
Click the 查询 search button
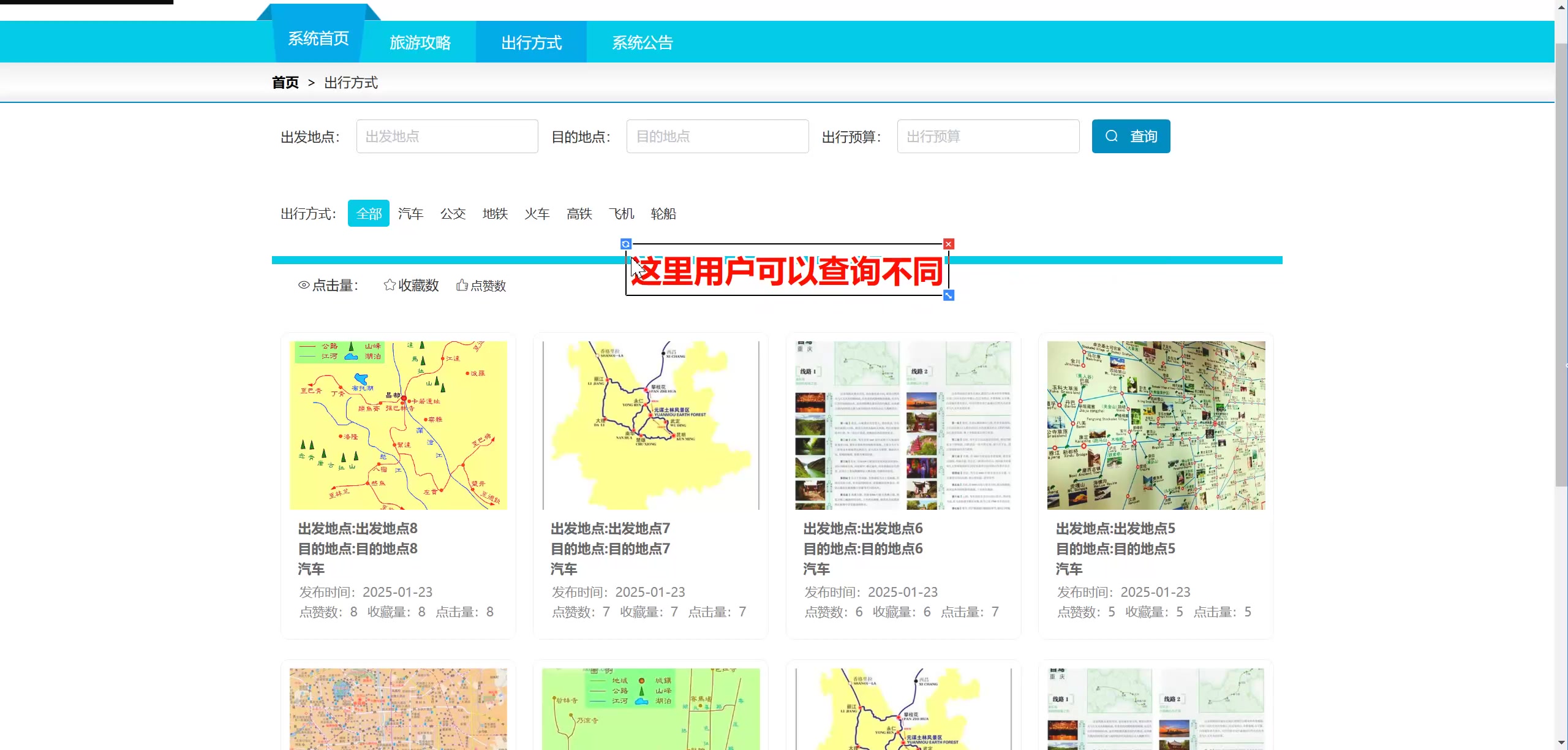(1131, 136)
